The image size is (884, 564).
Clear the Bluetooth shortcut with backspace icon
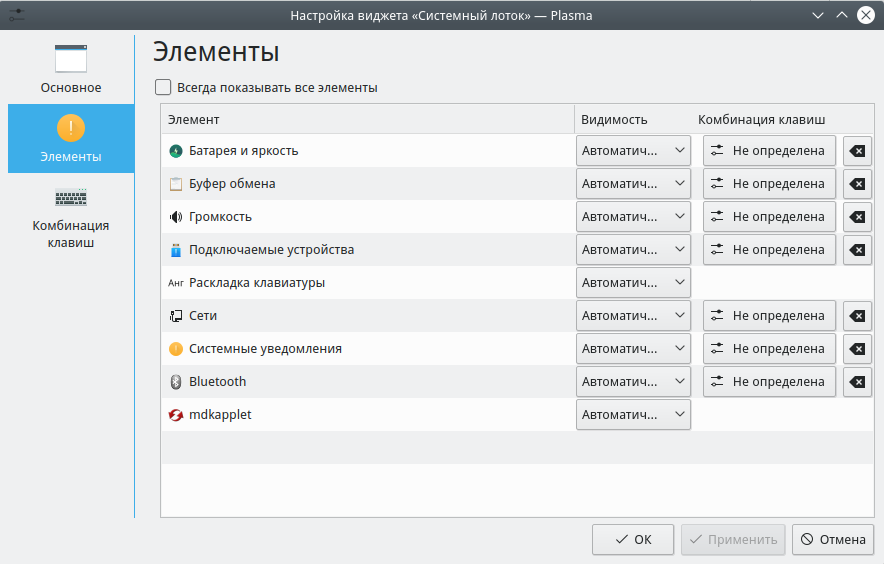tap(857, 382)
